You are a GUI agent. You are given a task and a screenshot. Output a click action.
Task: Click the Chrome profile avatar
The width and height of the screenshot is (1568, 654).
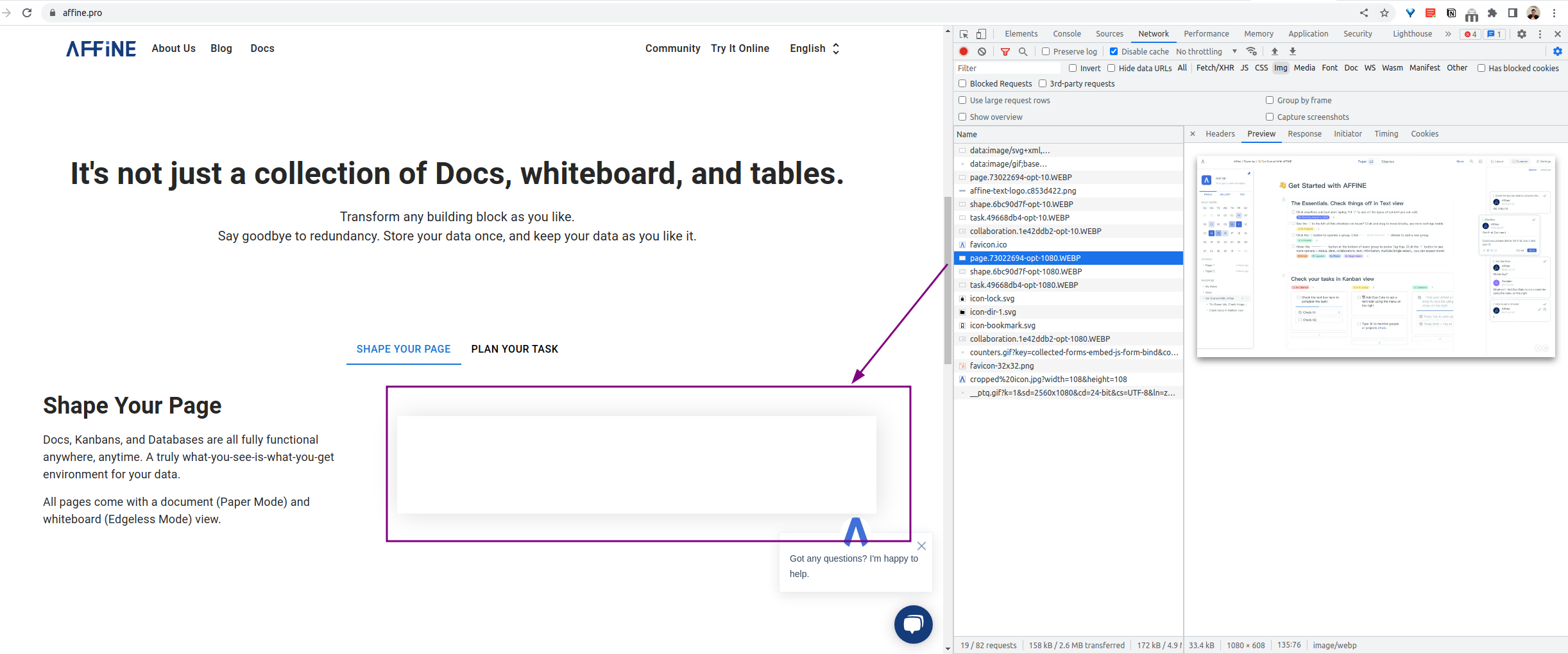tap(1533, 13)
